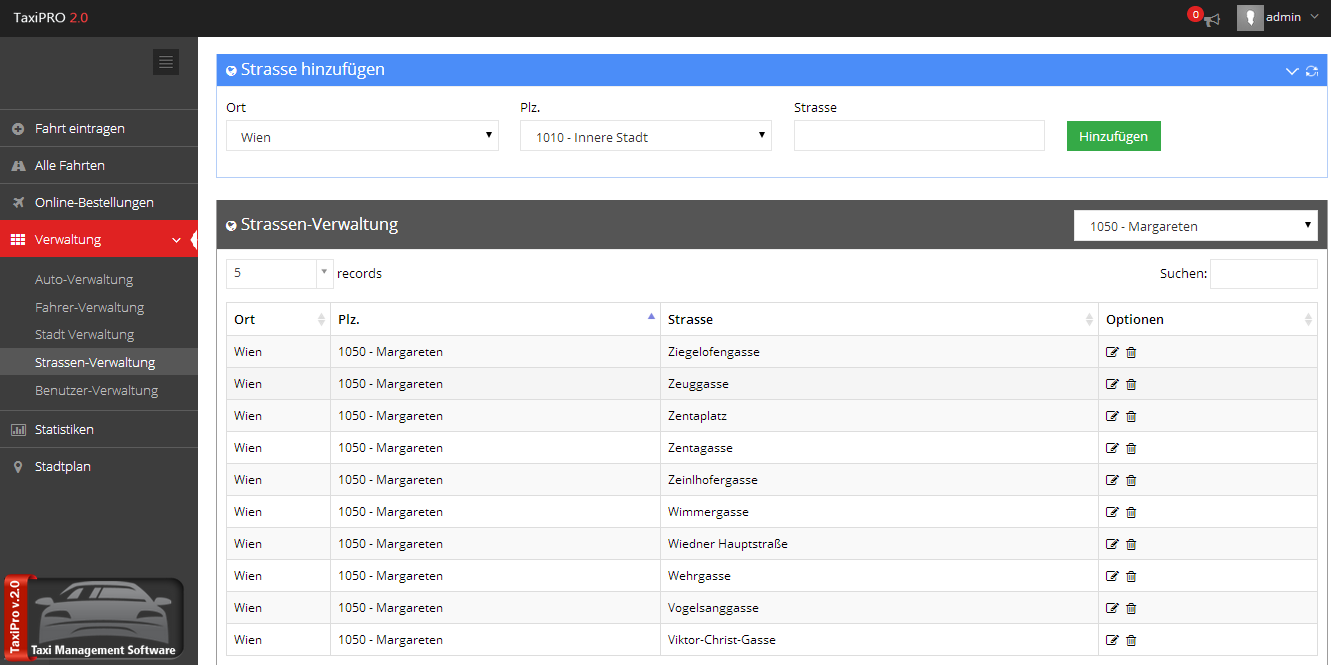1331x665 pixels.
Task: Collapse the Strasse hinzufügen panel
Action: [x=1291, y=71]
